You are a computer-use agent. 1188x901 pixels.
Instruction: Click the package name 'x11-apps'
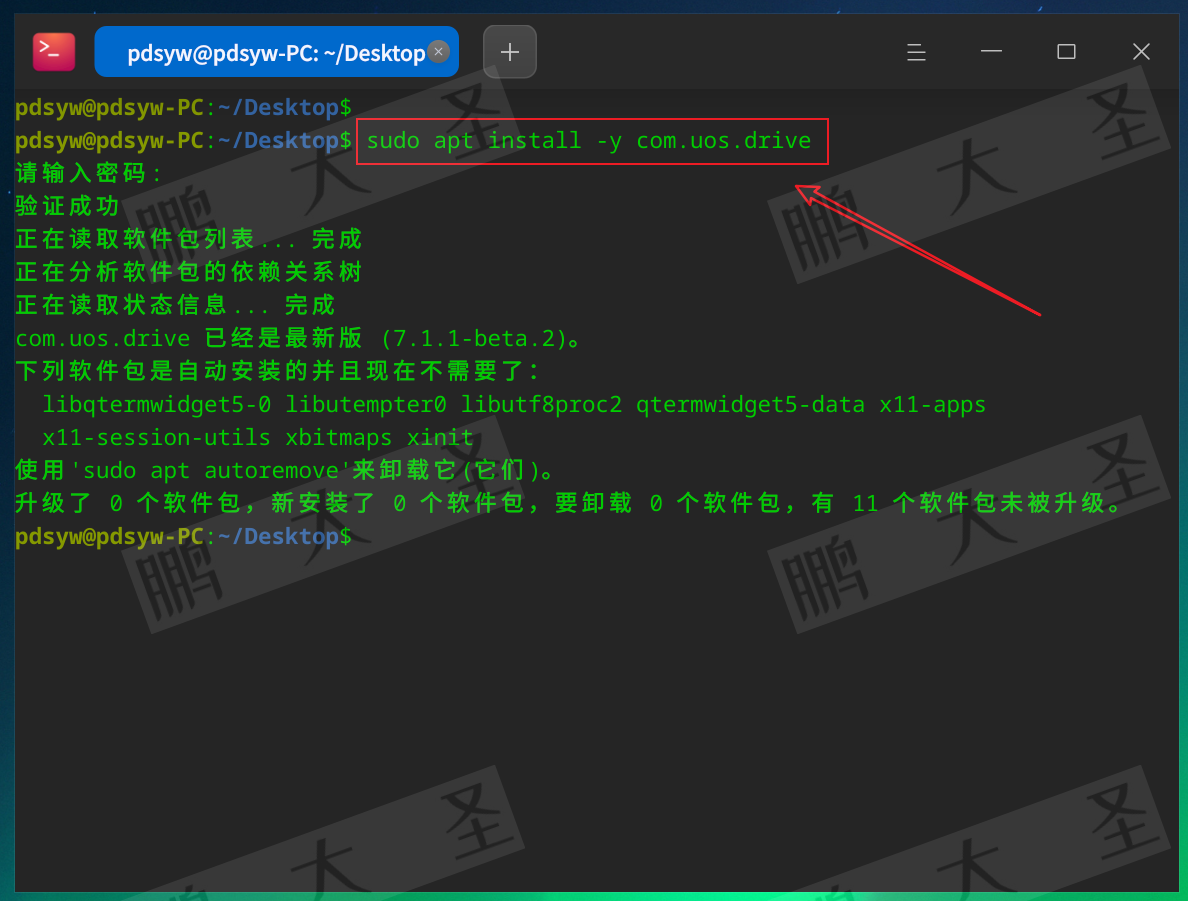(933, 405)
